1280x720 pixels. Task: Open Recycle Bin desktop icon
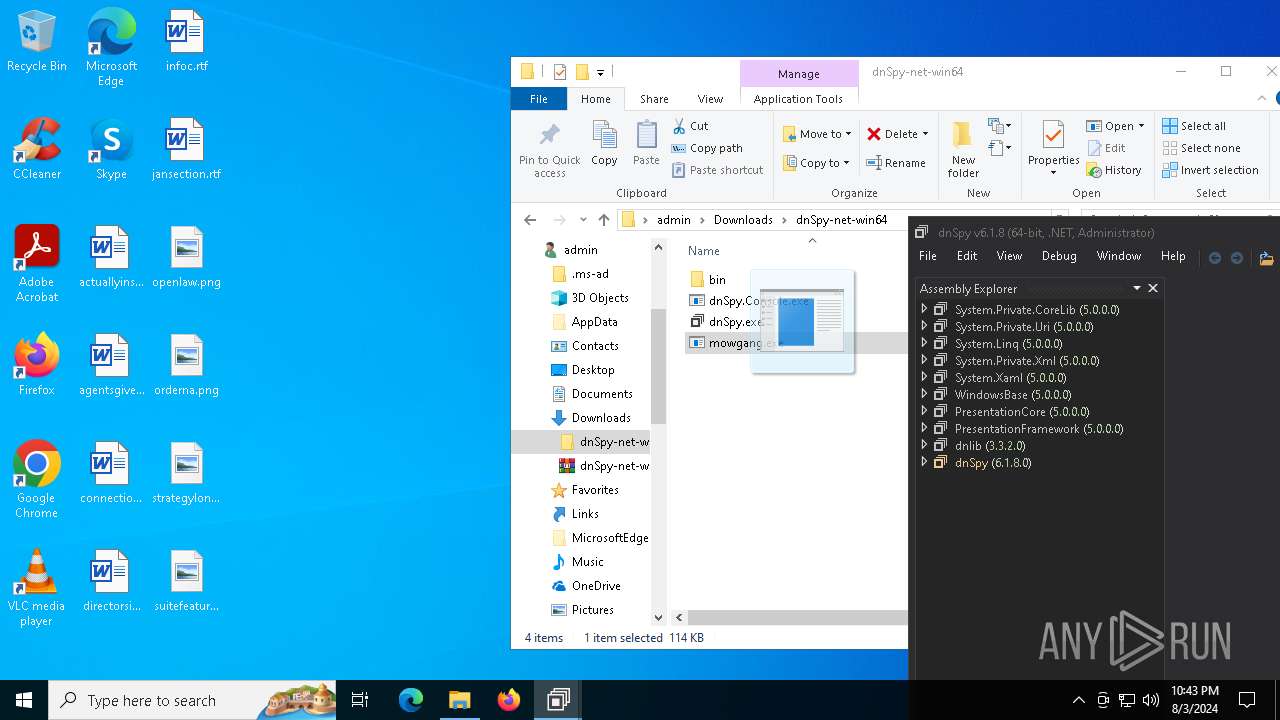coord(37,42)
